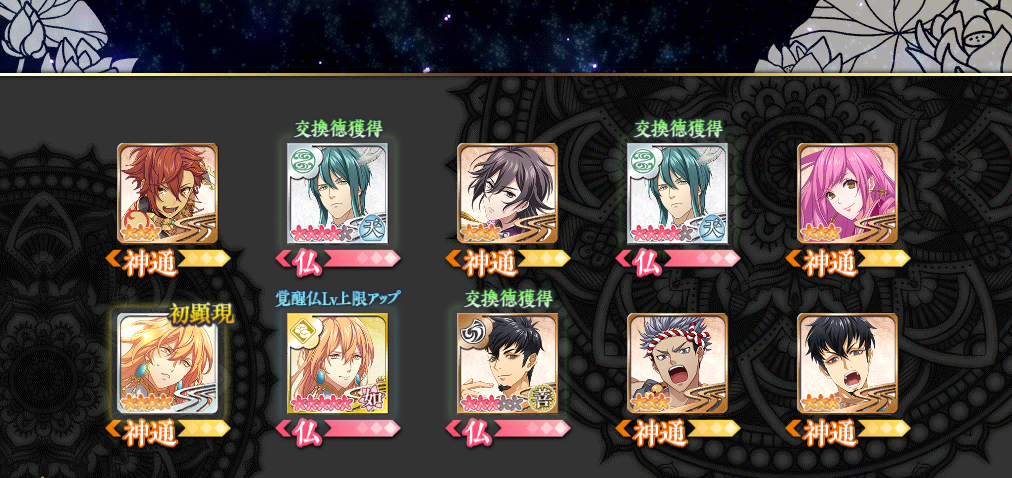Click 神通 rarity banner under red-haired character

point(168,263)
